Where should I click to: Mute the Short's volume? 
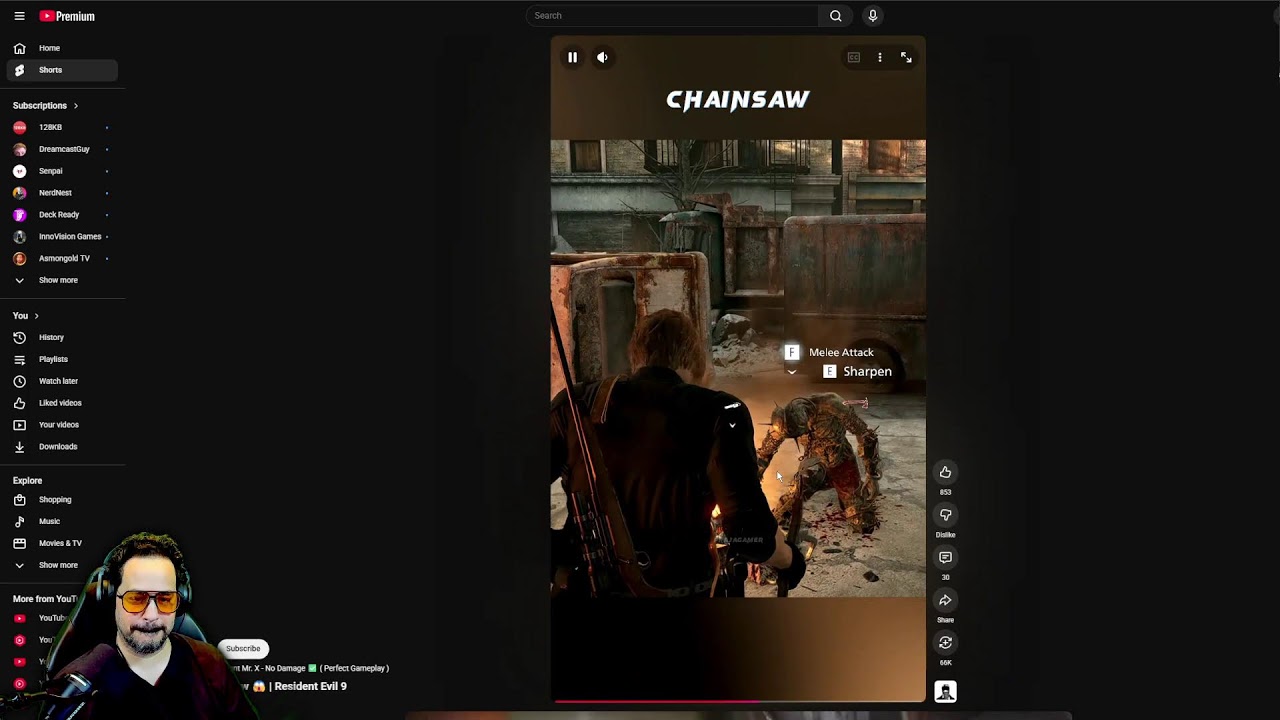click(602, 58)
